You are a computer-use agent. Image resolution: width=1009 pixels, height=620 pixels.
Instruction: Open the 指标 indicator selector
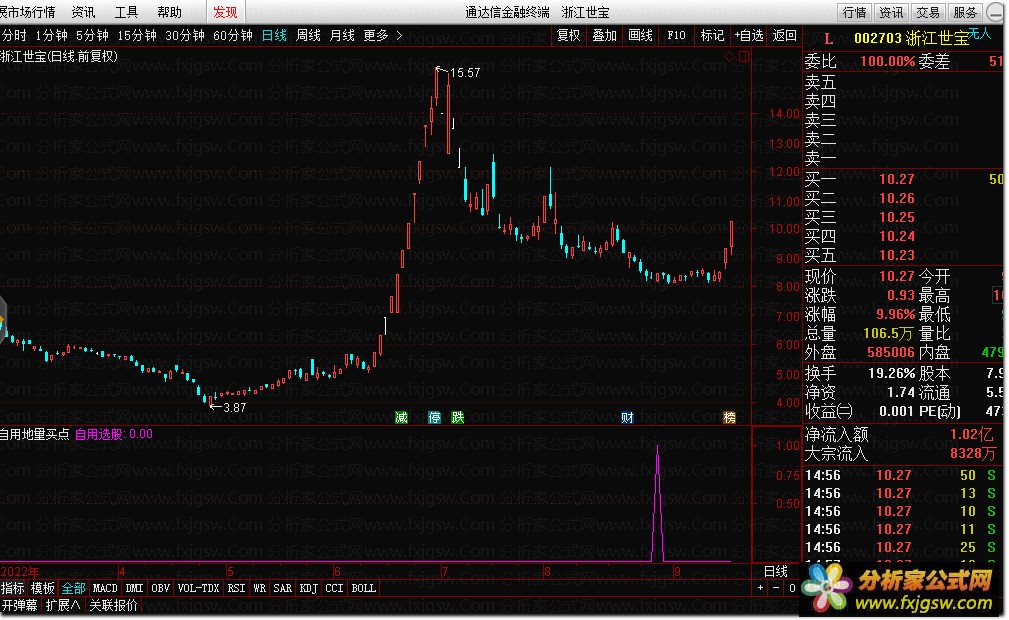13,588
